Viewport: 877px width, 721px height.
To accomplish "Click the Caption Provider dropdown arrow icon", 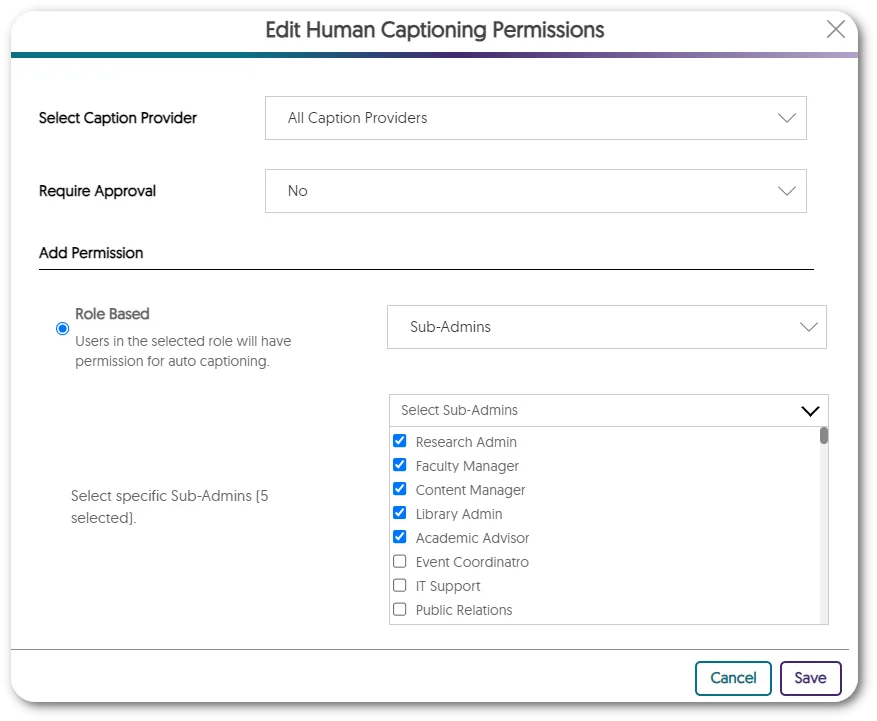I will (787, 117).
